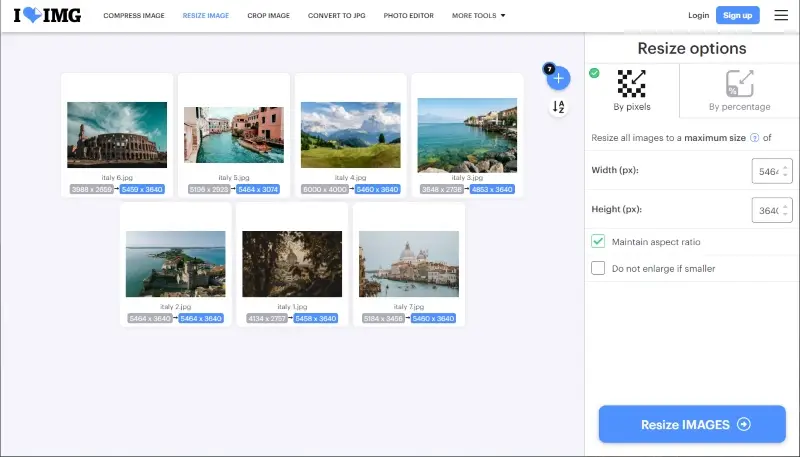Image resolution: width=800 pixels, height=457 pixels.
Task: Click the iLoveIMG logo
Action: click(47, 15)
